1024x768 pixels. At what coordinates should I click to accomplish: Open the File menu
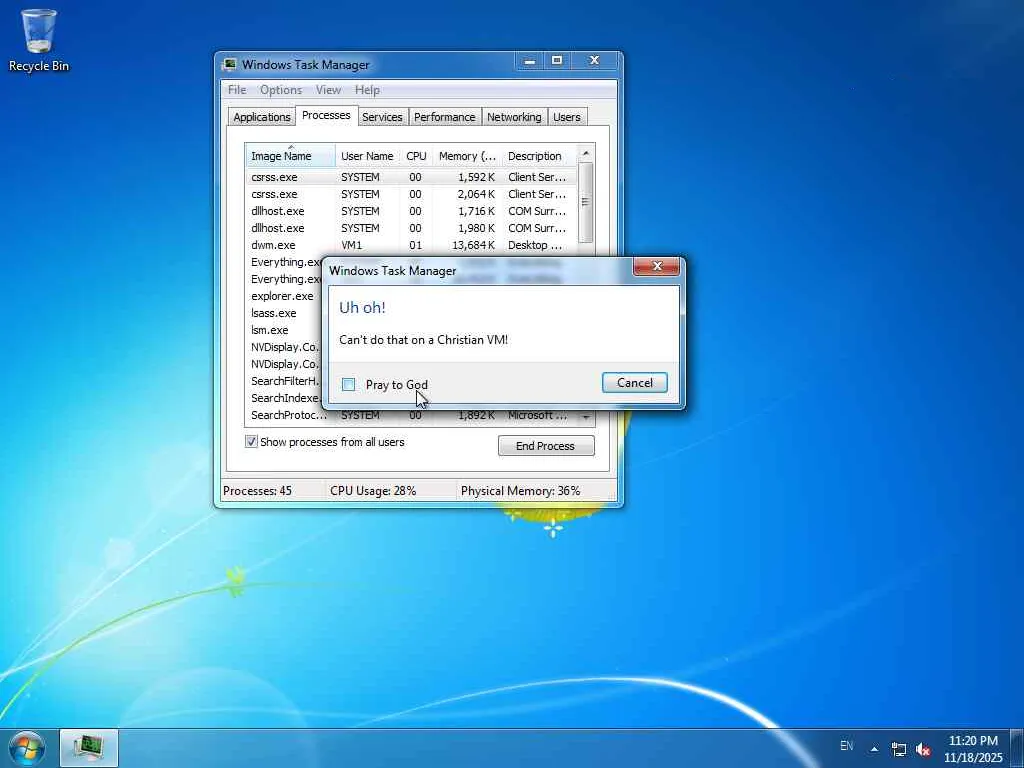(x=237, y=90)
